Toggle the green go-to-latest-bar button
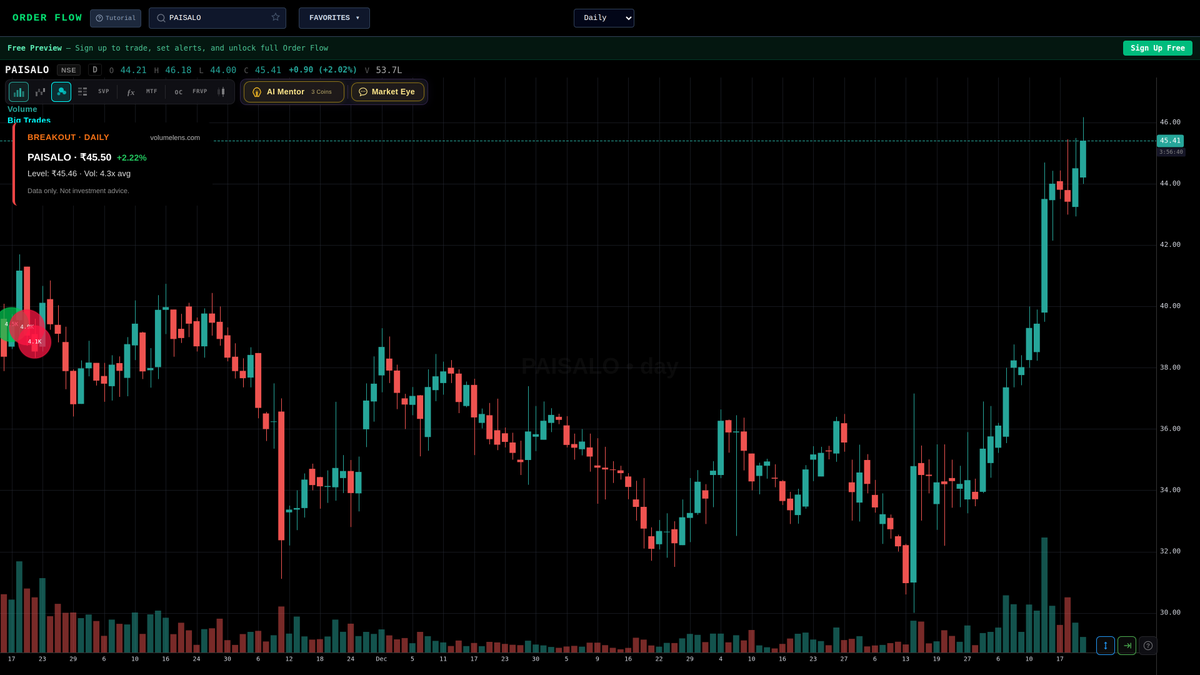The image size is (1200, 675). pos(1126,645)
